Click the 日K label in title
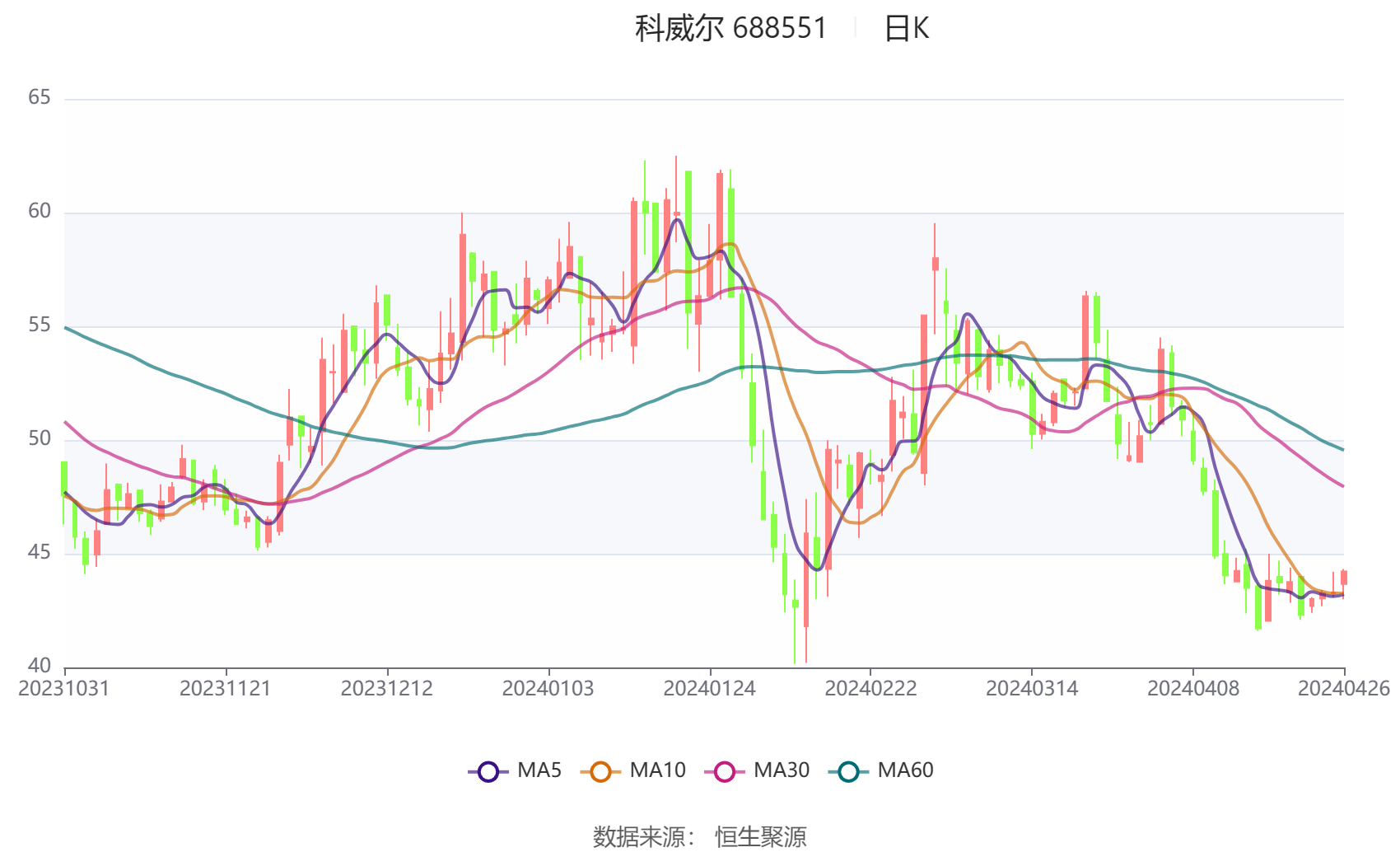The height and width of the screenshot is (852, 1400). point(906,28)
